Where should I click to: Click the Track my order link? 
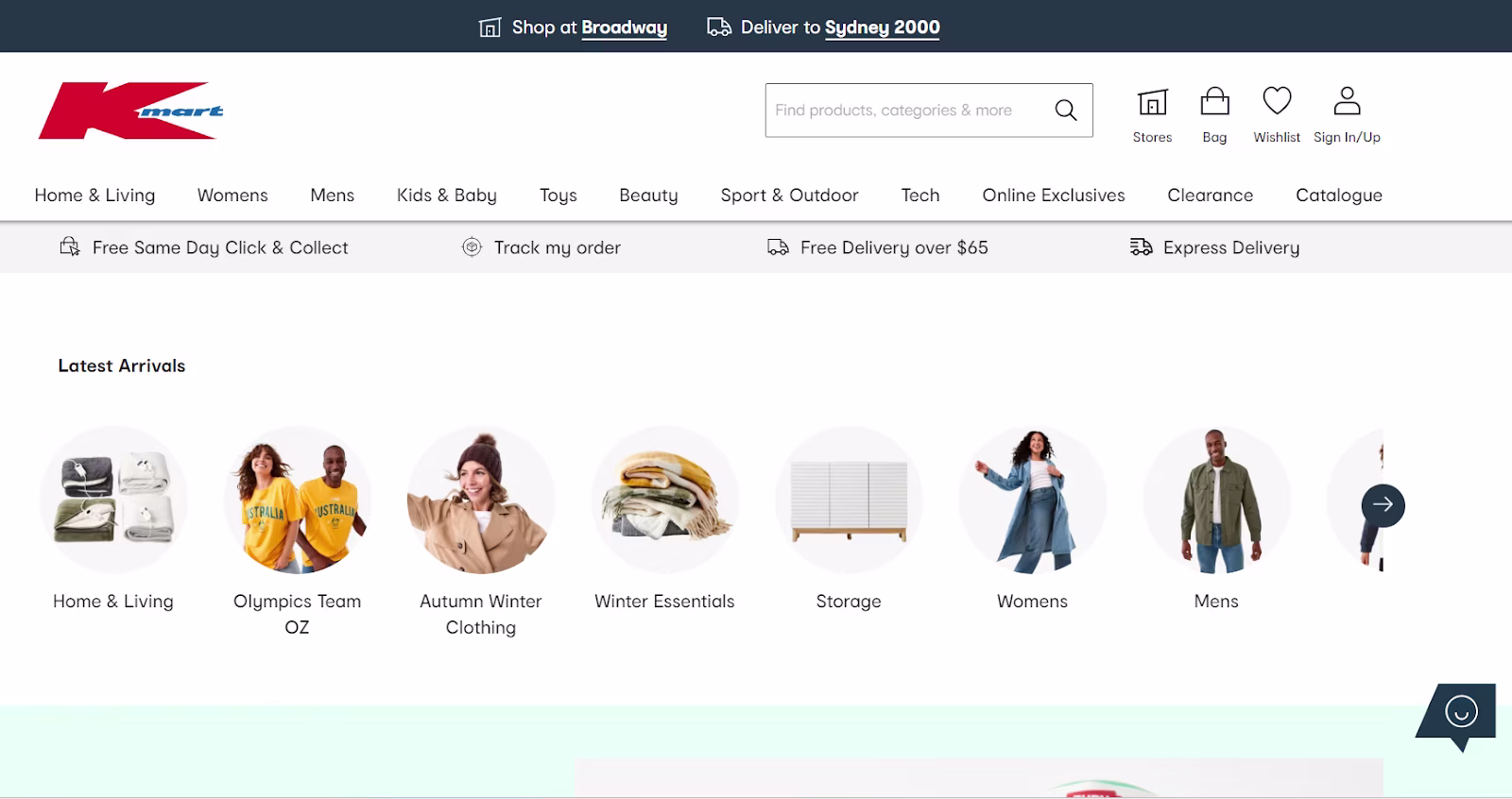558,247
